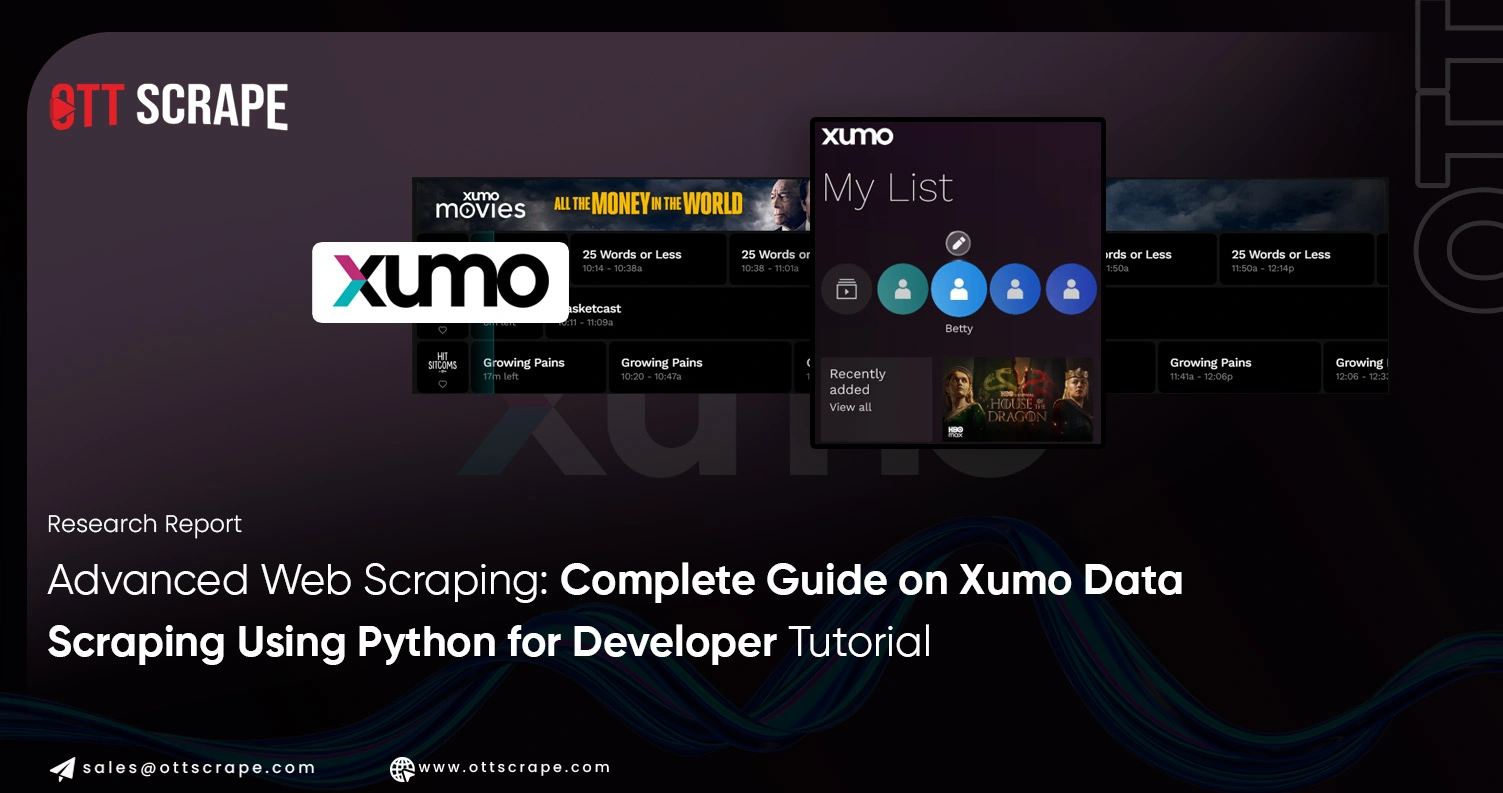Screen dimensions: 1503x793
Task: Click the Research Report label
Action: (145, 524)
